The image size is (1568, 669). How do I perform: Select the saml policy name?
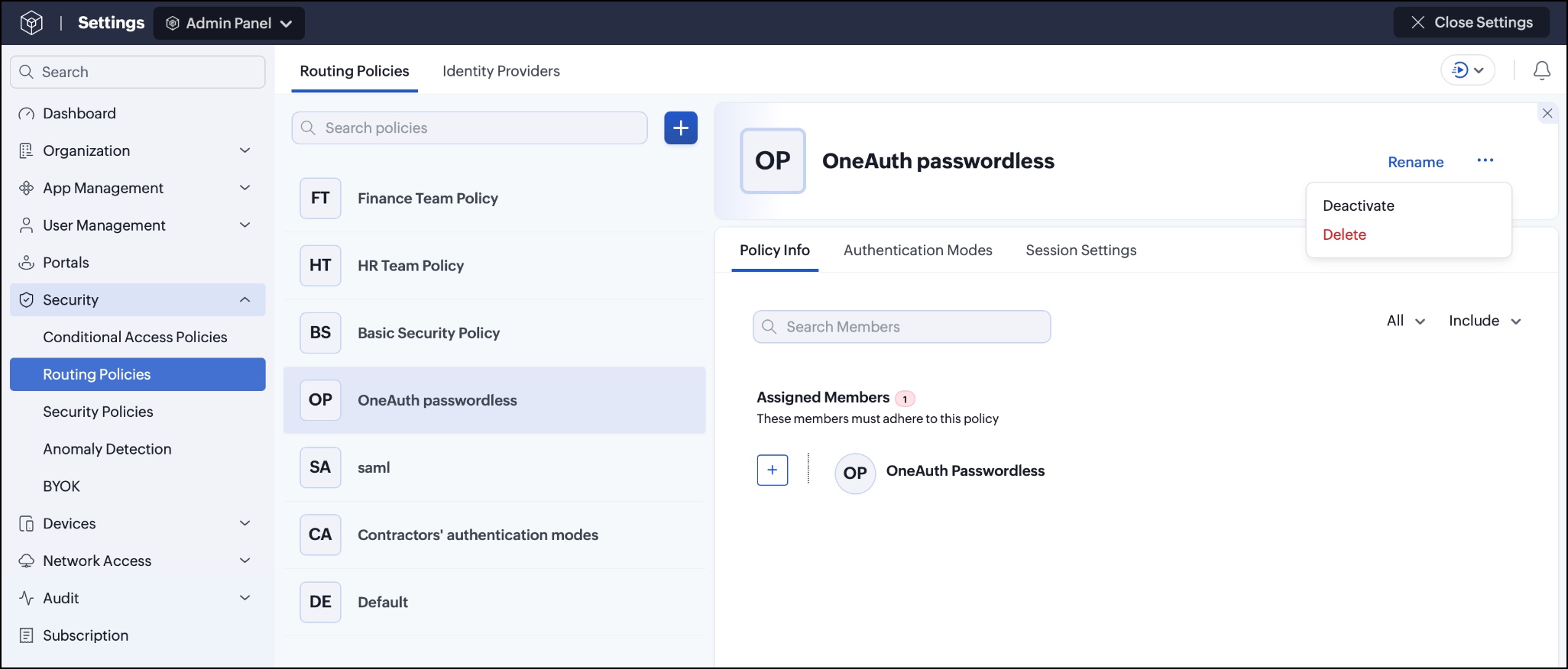[x=374, y=467]
